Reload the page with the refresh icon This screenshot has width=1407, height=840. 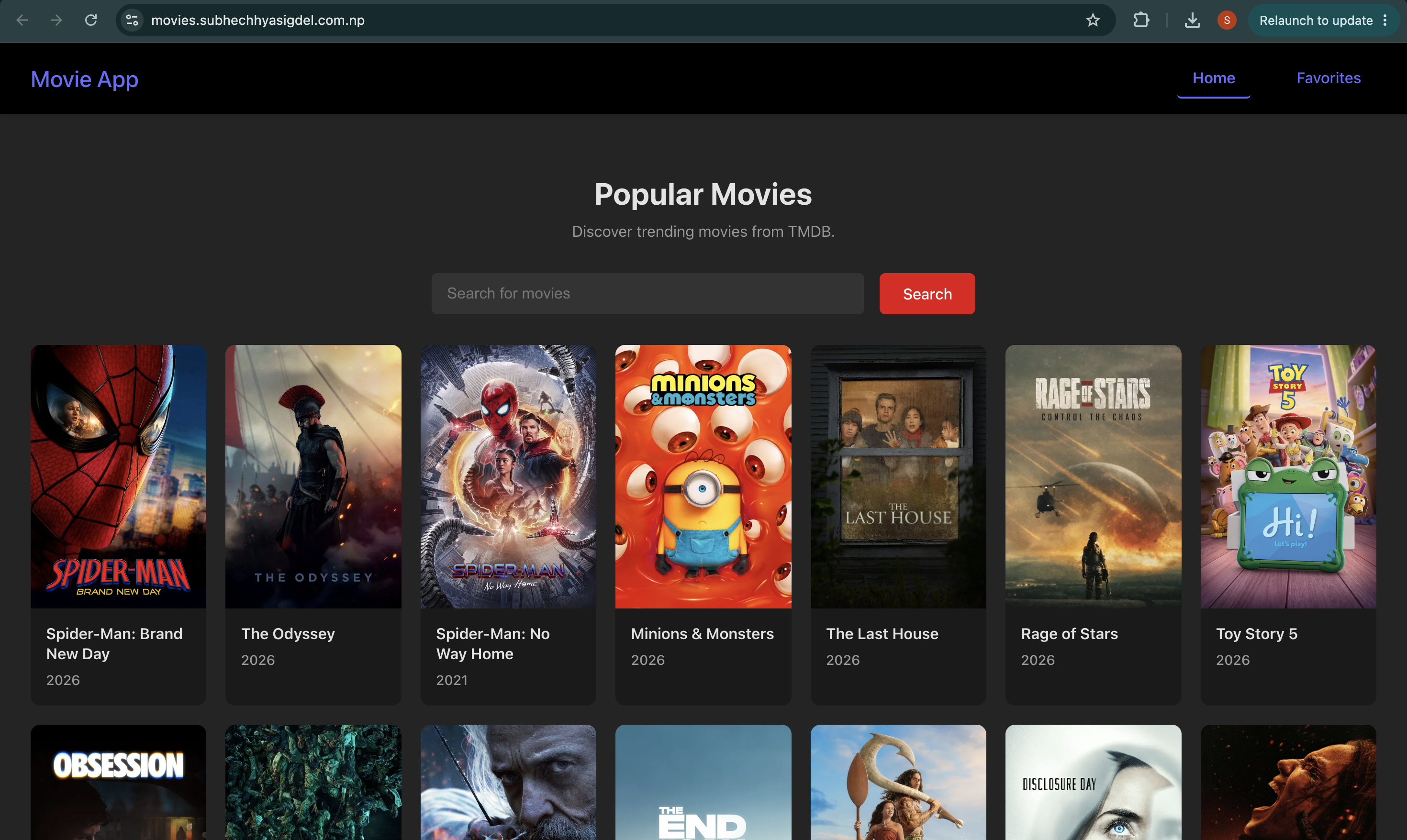click(90, 21)
